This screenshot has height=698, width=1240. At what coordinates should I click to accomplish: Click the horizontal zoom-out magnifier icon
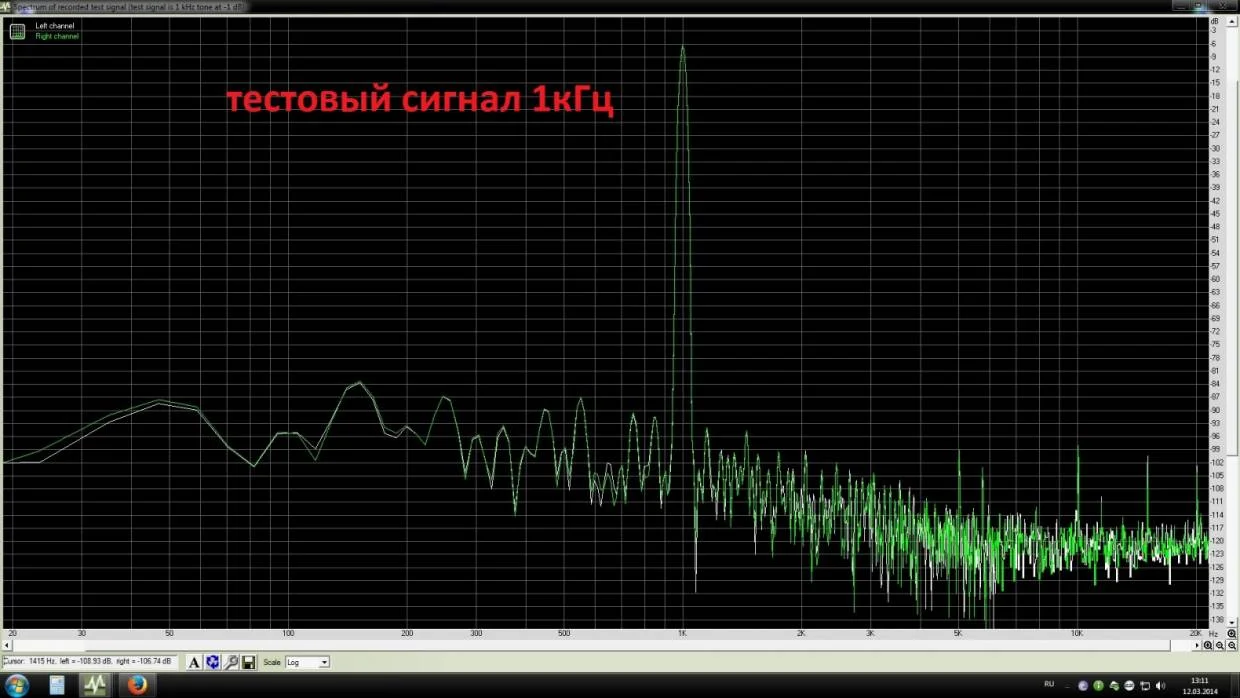[x=1220, y=645]
